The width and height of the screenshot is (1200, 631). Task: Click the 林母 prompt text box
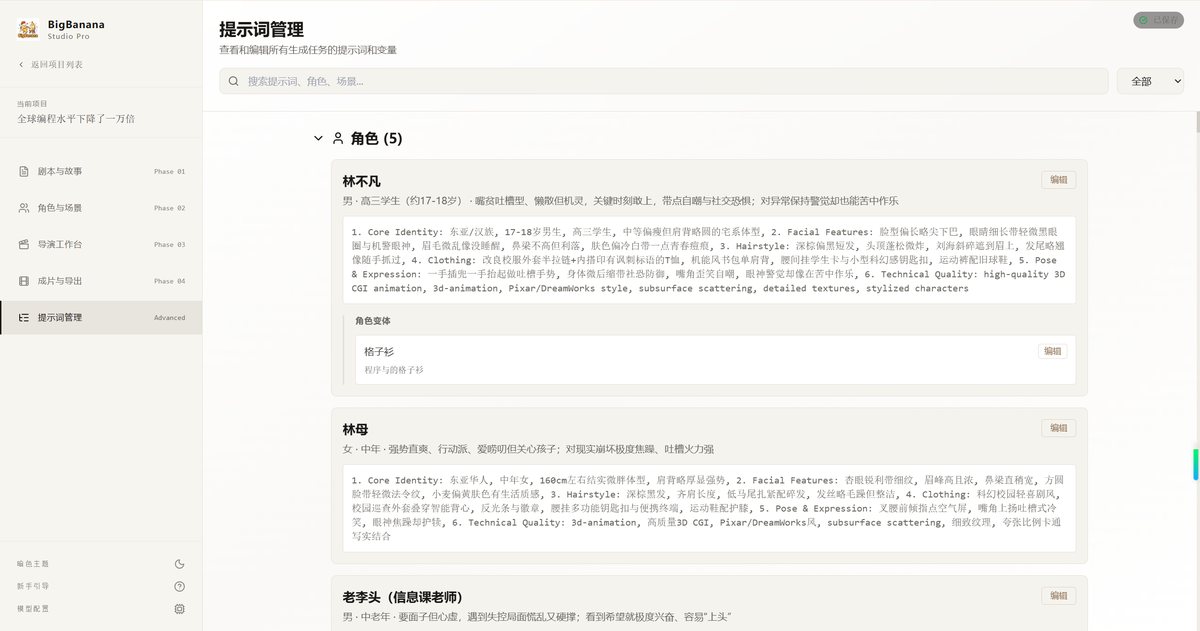pyautogui.click(x=709, y=508)
